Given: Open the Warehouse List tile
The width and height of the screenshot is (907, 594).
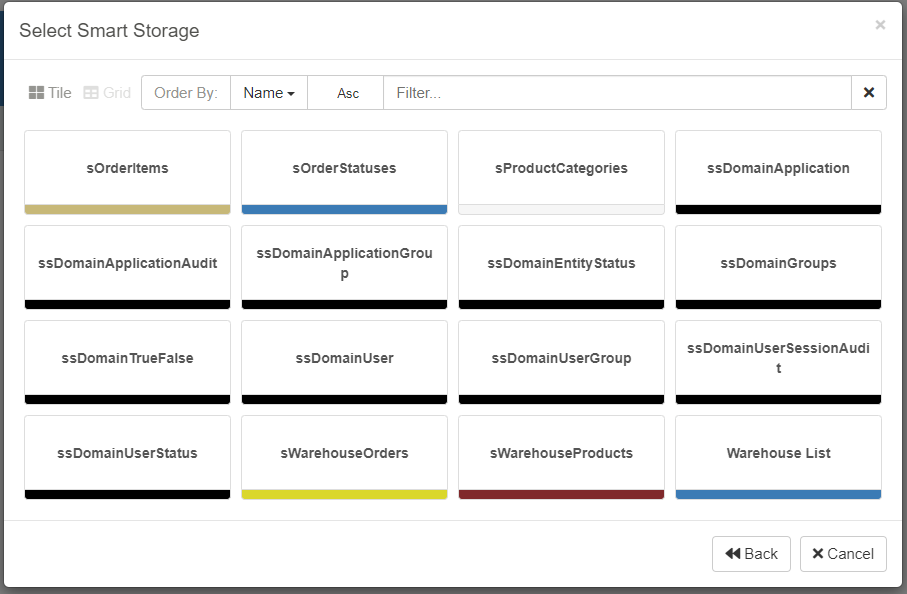Looking at the screenshot, I should 778,454.
